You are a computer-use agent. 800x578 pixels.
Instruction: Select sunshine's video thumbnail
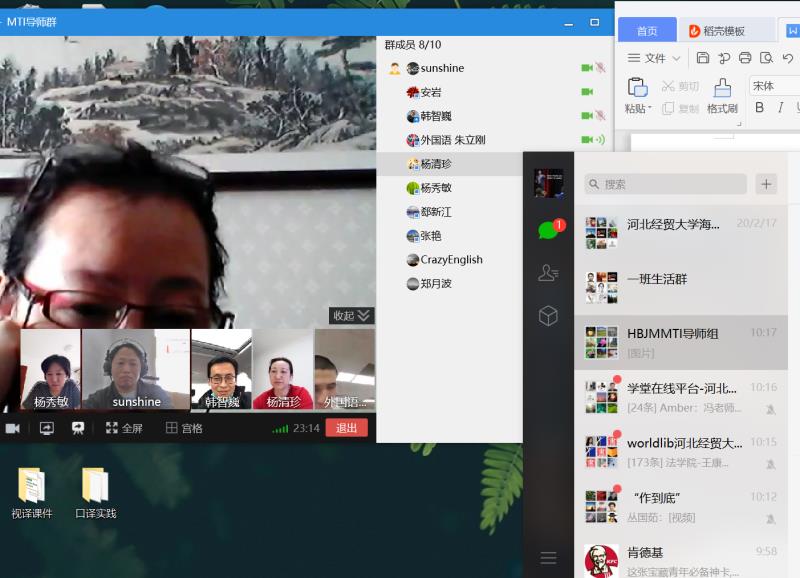(136, 370)
